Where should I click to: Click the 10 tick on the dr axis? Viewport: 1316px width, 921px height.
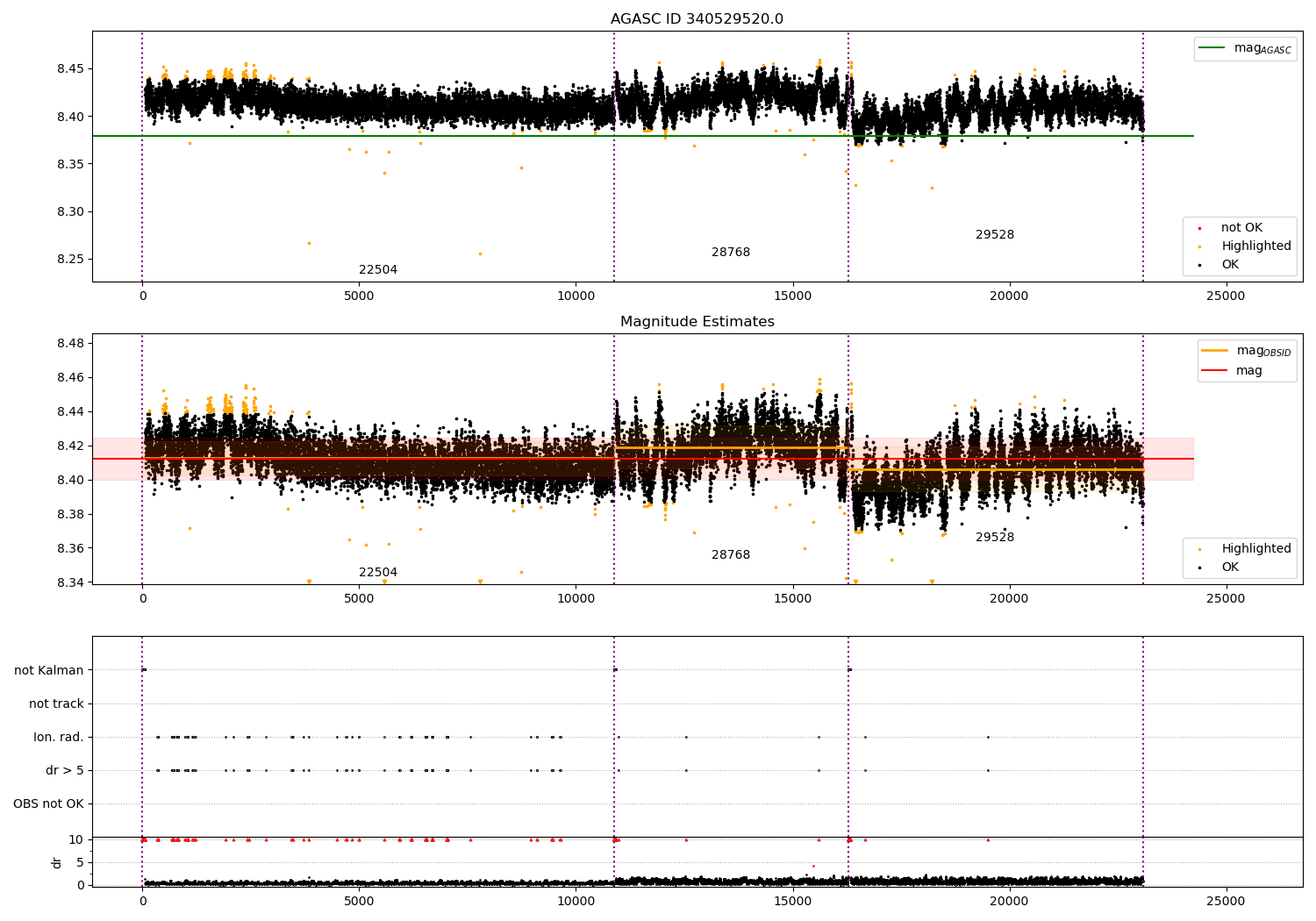[76, 839]
